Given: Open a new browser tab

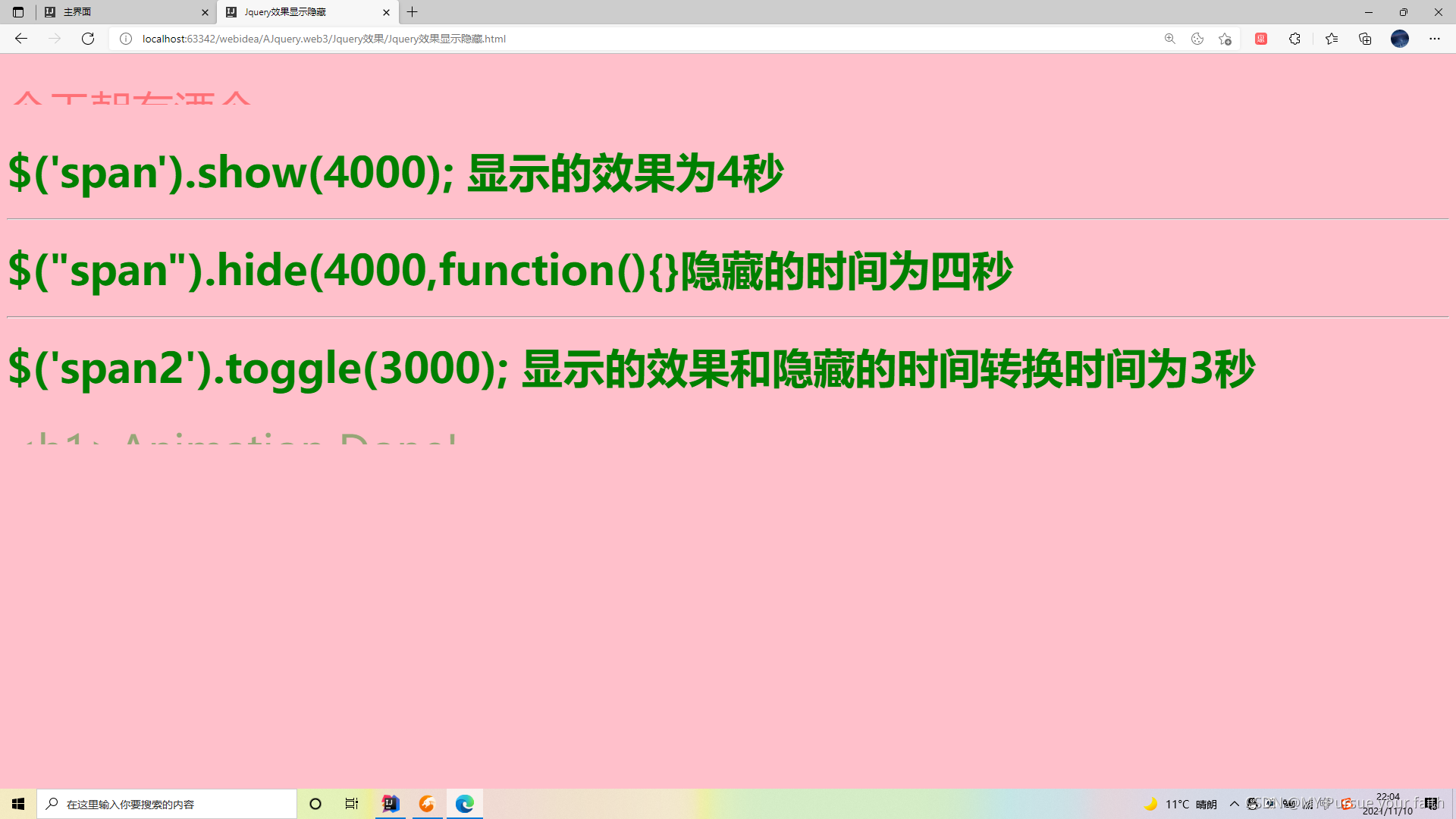Looking at the screenshot, I should 413,12.
